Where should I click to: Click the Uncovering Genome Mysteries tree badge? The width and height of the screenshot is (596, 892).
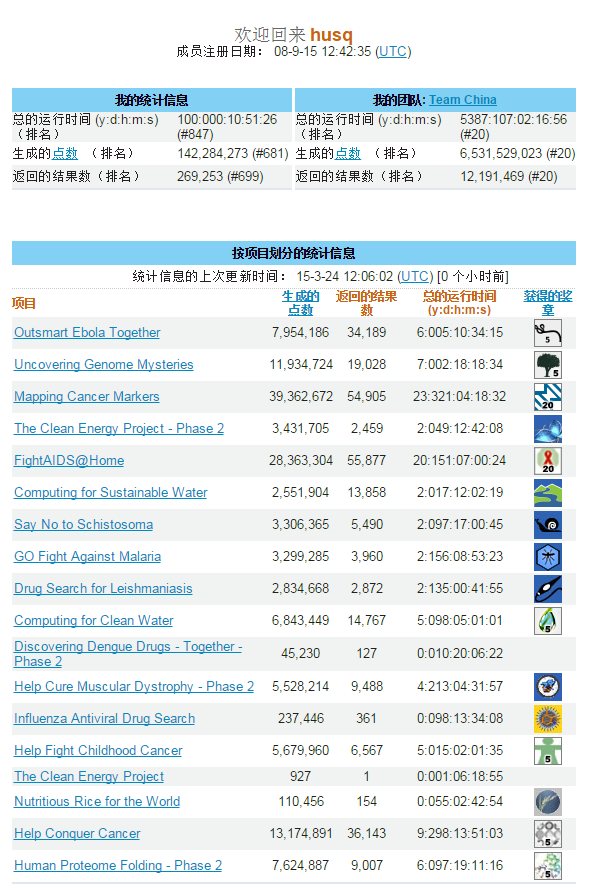click(x=548, y=365)
